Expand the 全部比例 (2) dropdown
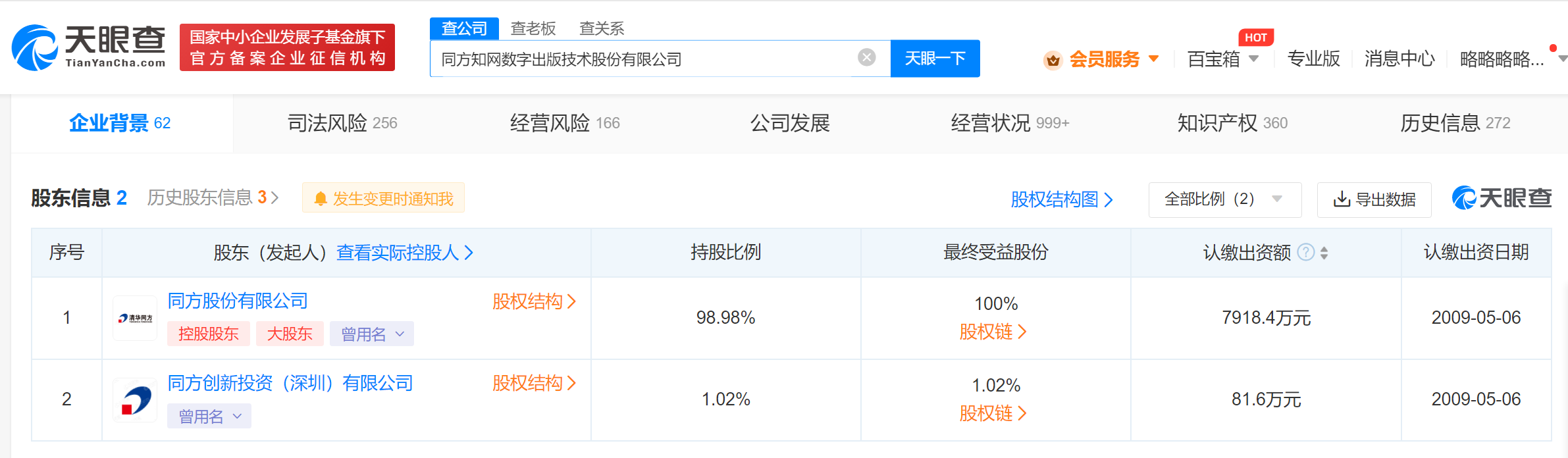This screenshot has height=458, width=1568. pyautogui.click(x=1224, y=199)
